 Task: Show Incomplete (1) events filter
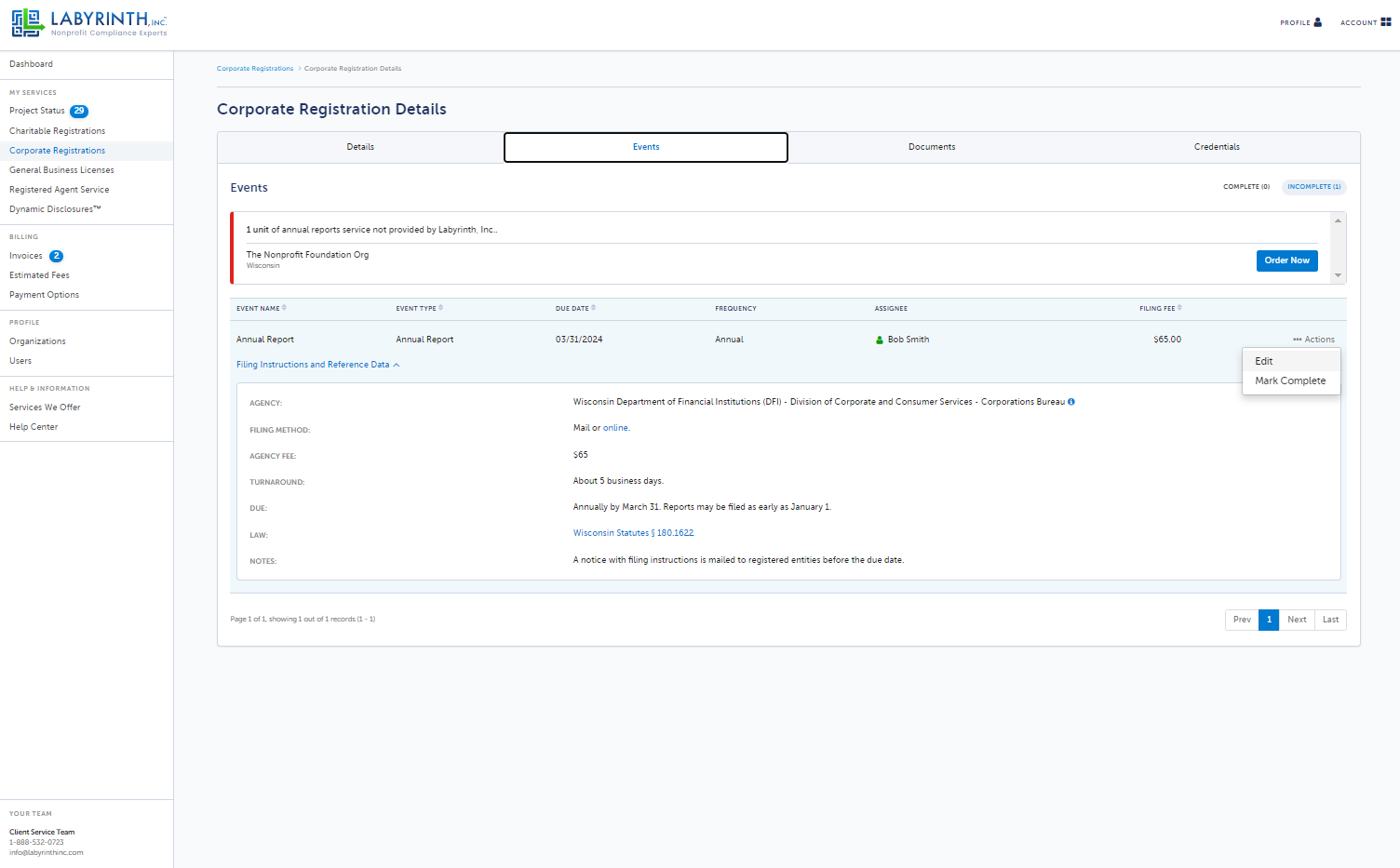[1314, 187]
